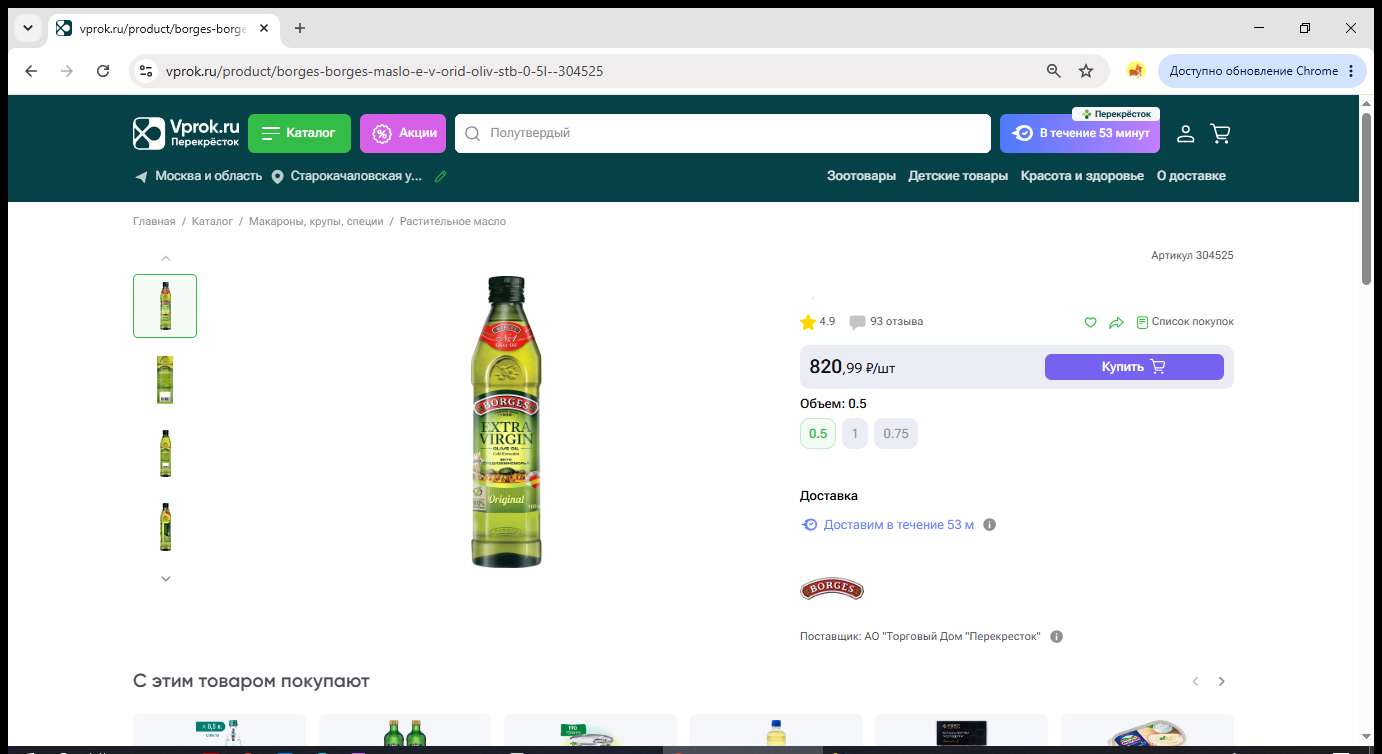Click the Артикул 304525 text
The image size is (1382, 754).
pyautogui.click(x=1192, y=256)
